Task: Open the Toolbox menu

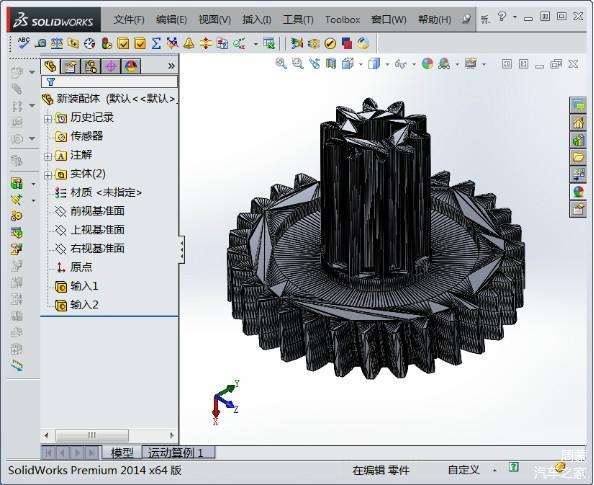Action: point(342,19)
